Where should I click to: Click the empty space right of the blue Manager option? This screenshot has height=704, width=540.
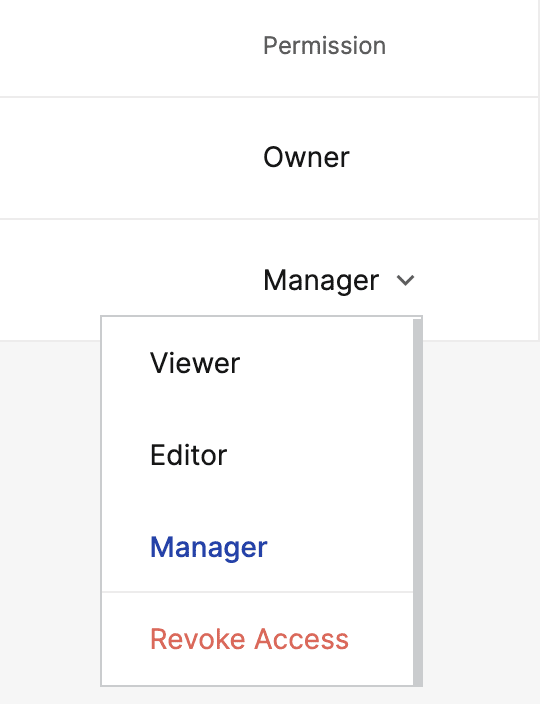[340, 547]
